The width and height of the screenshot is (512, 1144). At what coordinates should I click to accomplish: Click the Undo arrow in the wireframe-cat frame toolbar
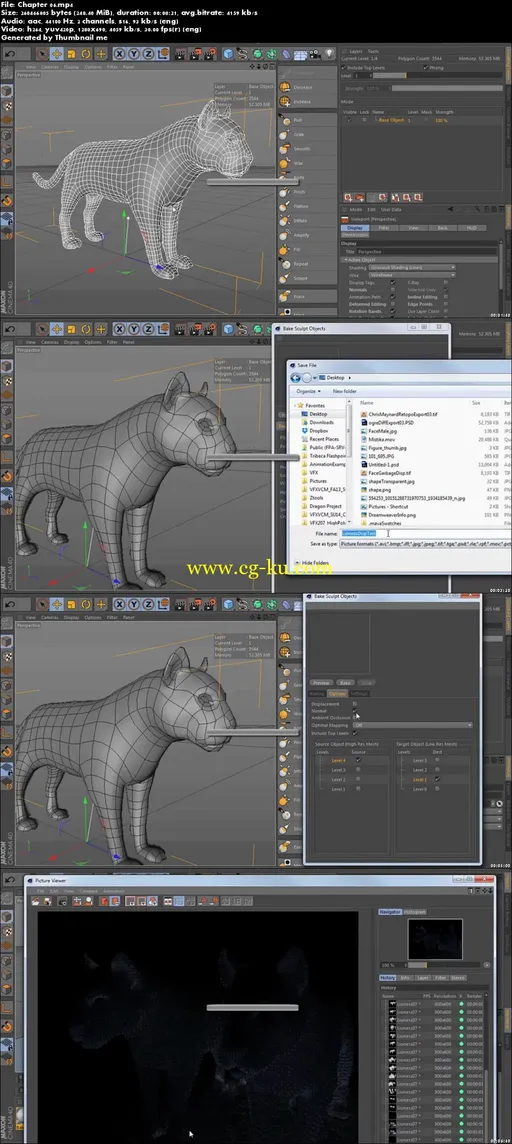point(10,53)
